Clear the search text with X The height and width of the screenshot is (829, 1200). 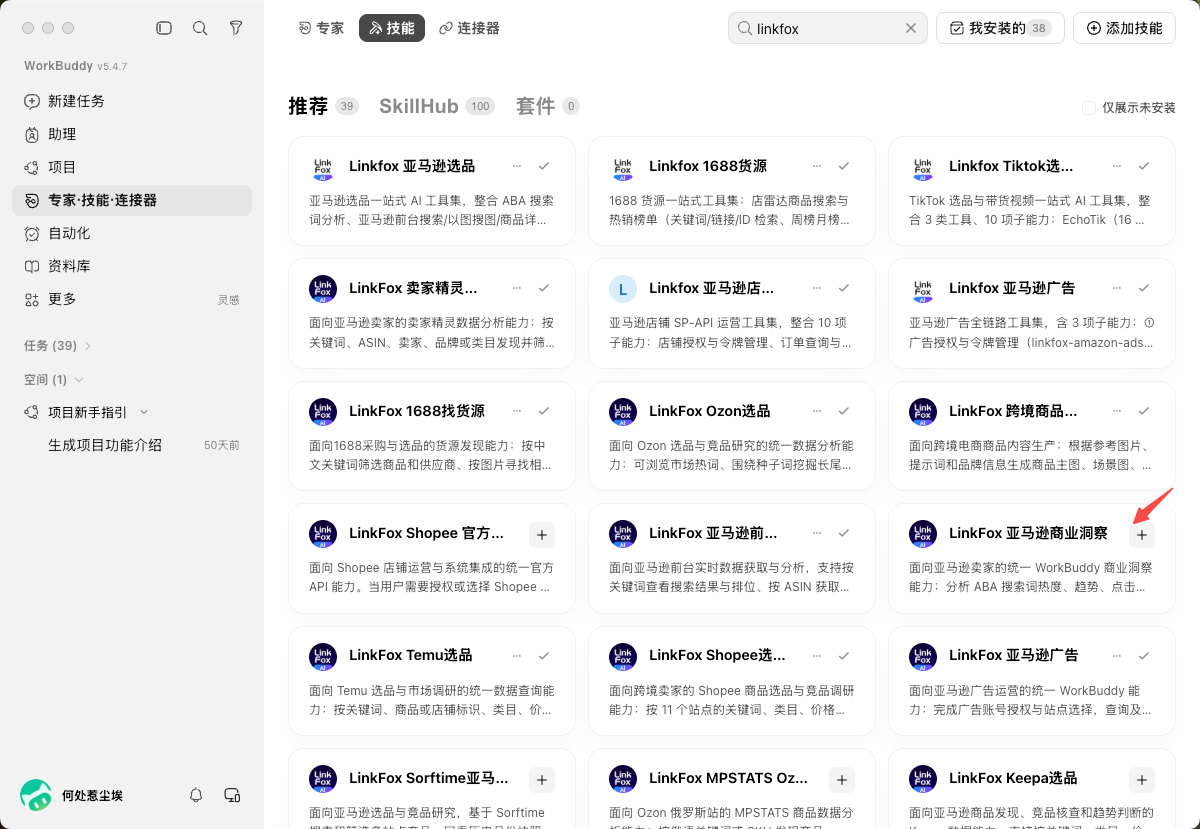click(x=911, y=28)
